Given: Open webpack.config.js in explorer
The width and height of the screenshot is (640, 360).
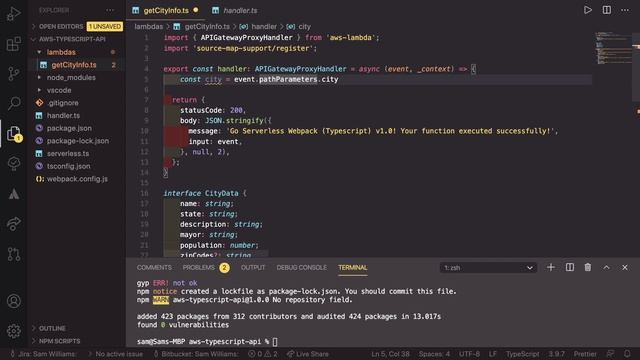Looking at the screenshot, I should click(77, 179).
